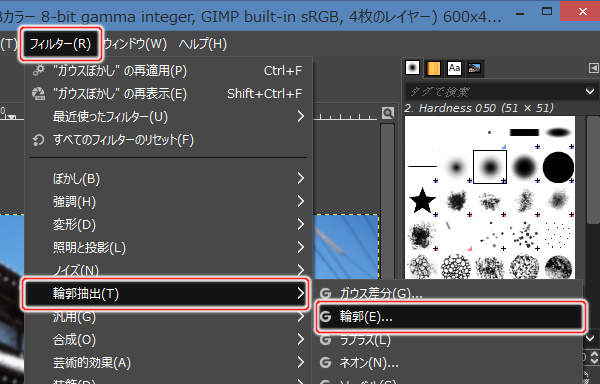The image size is (600, 384).
Task: Select ガウス差分(G)... filter
Action: coord(448,293)
